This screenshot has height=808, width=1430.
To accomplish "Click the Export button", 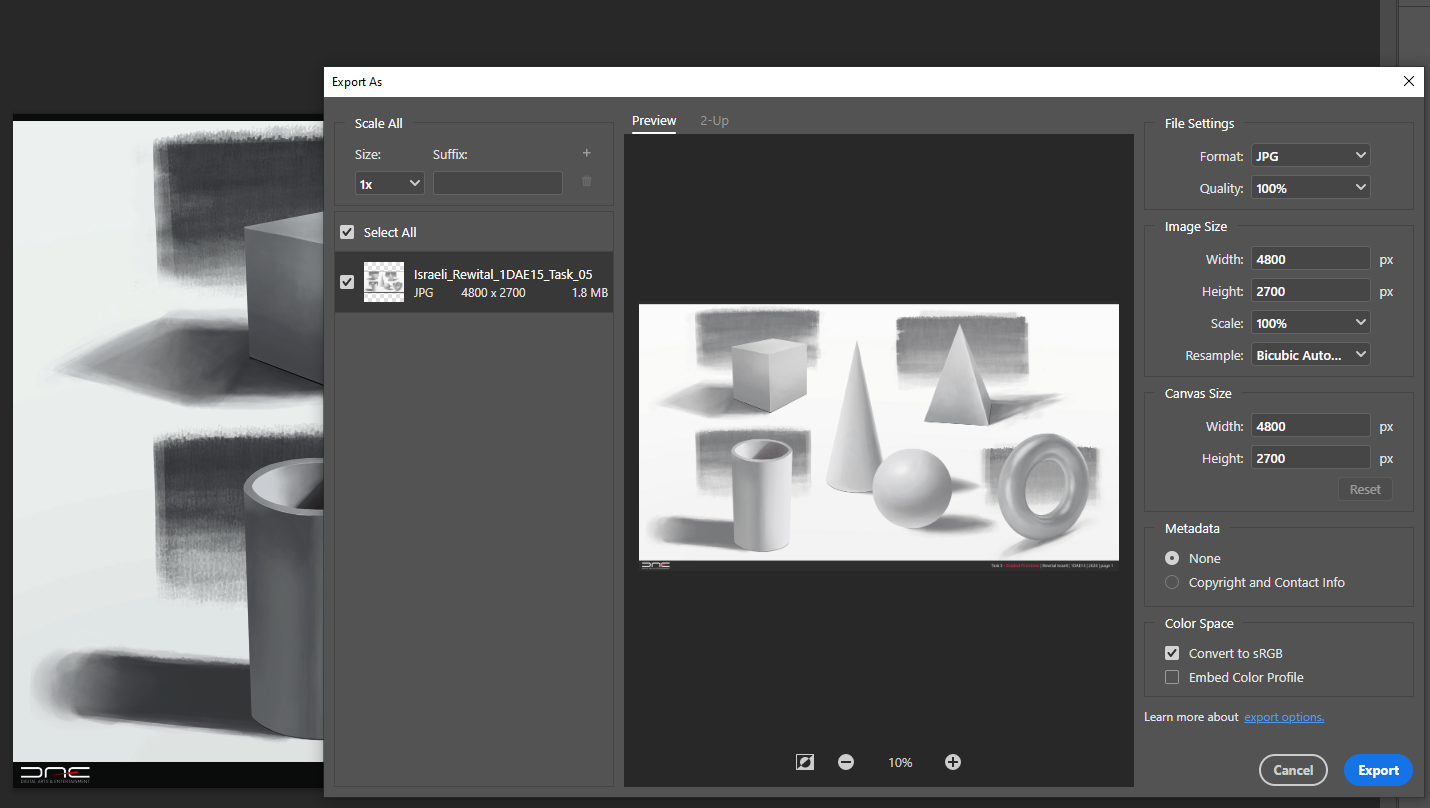I will coord(1378,770).
